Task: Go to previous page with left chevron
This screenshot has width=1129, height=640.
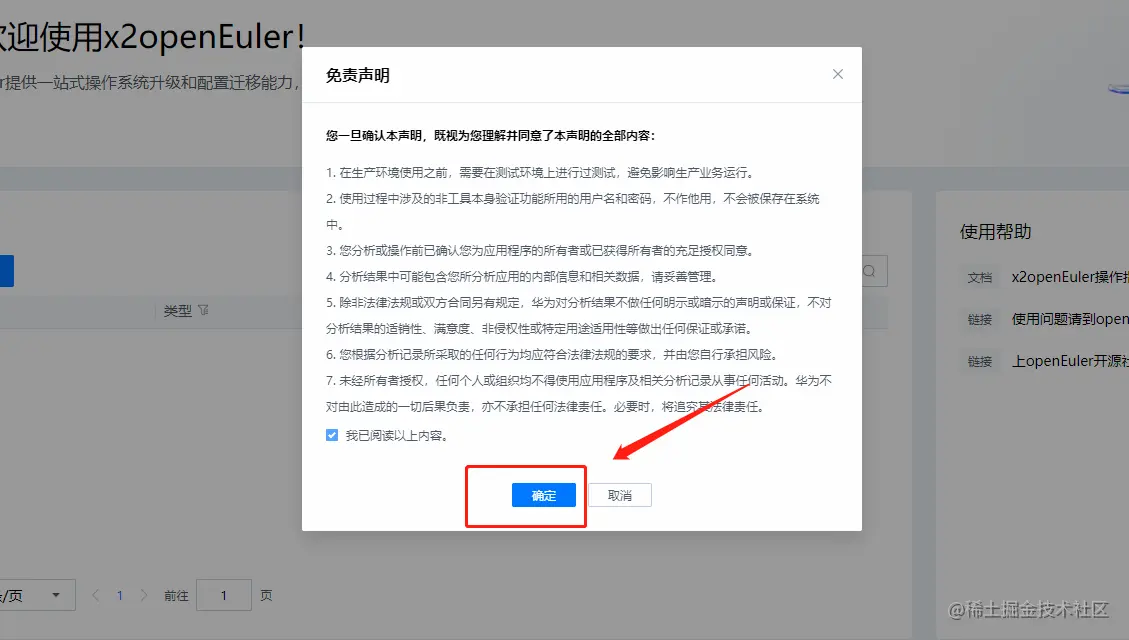Action: 96,595
